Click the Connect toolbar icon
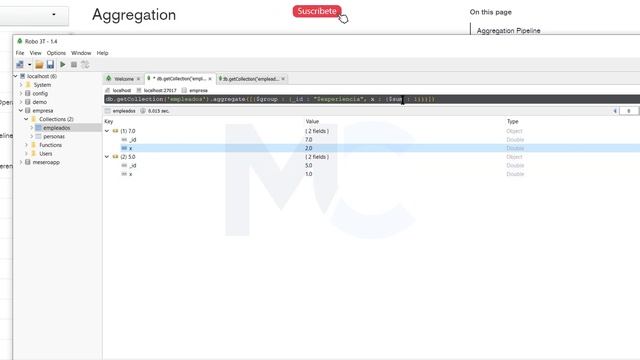This screenshot has width=640, height=360. pos(20,64)
